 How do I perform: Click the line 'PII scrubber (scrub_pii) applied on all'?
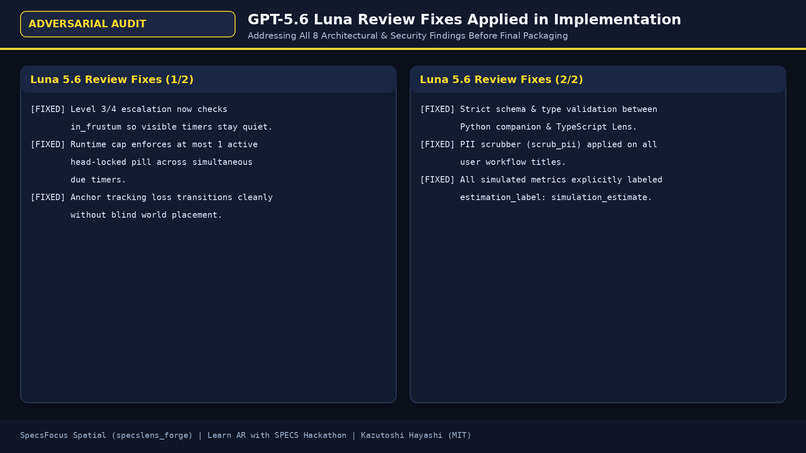click(558, 144)
